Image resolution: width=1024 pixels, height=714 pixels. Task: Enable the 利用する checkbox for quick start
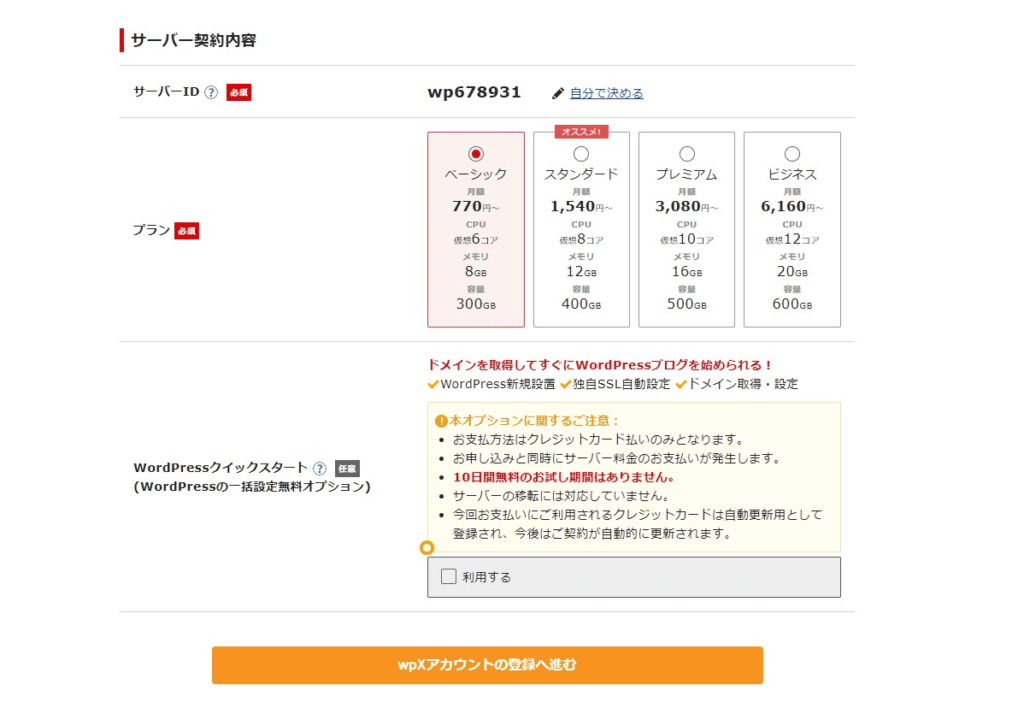pyautogui.click(x=449, y=576)
